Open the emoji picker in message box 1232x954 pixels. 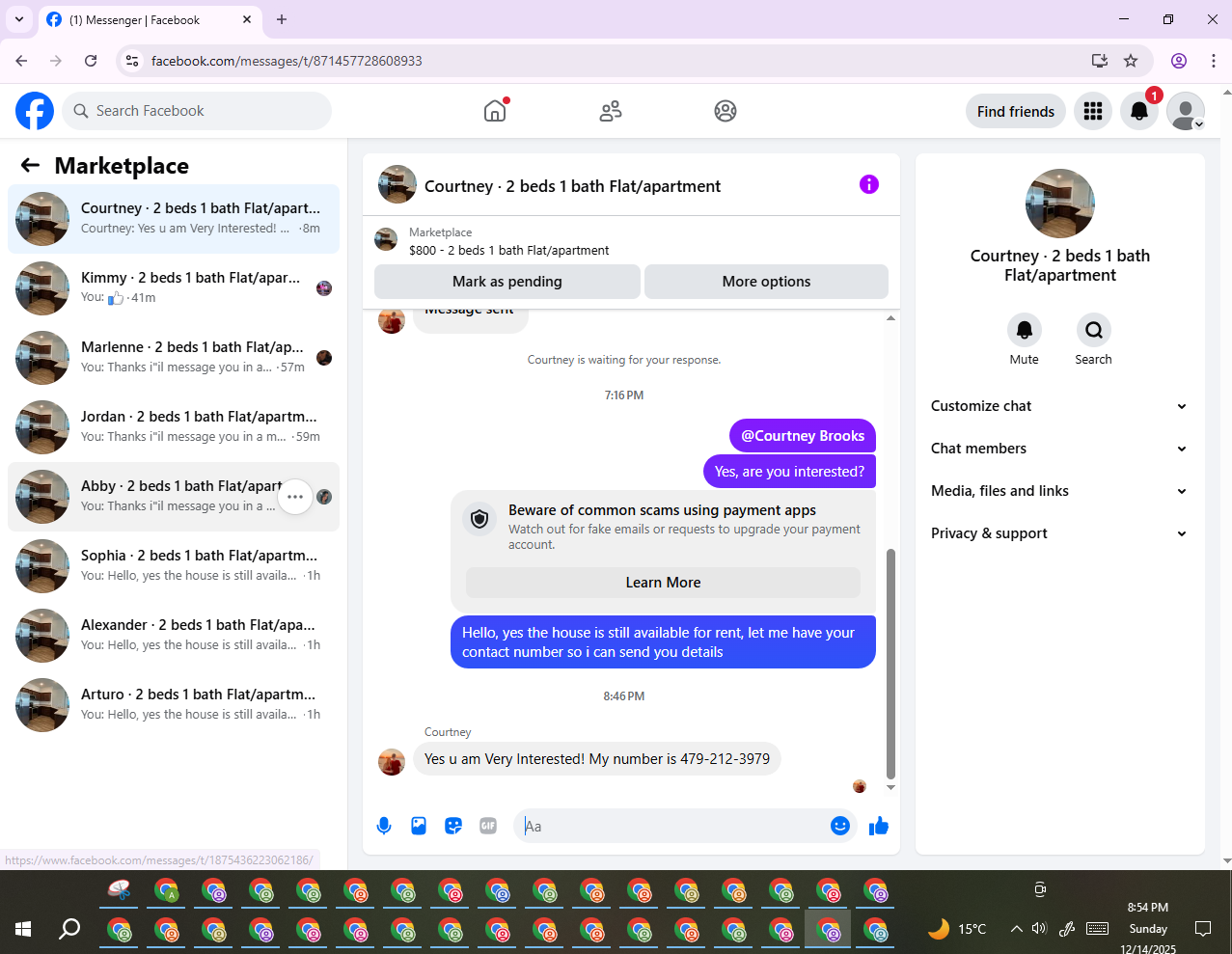840,826
